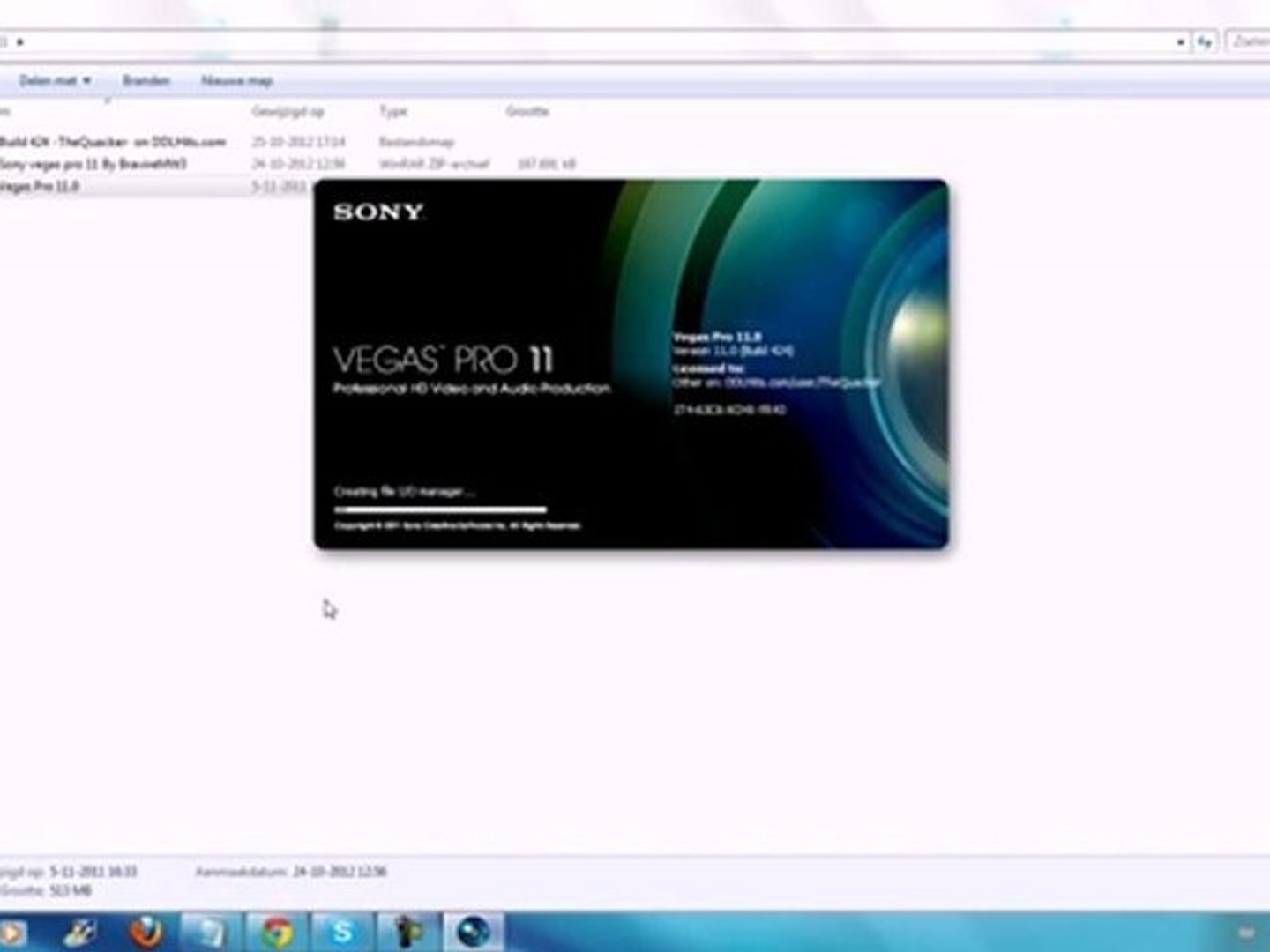This screenshot has width=1270, height=952.
Task: Select the Vegas Pro taskbar icon
Action: 474,932
